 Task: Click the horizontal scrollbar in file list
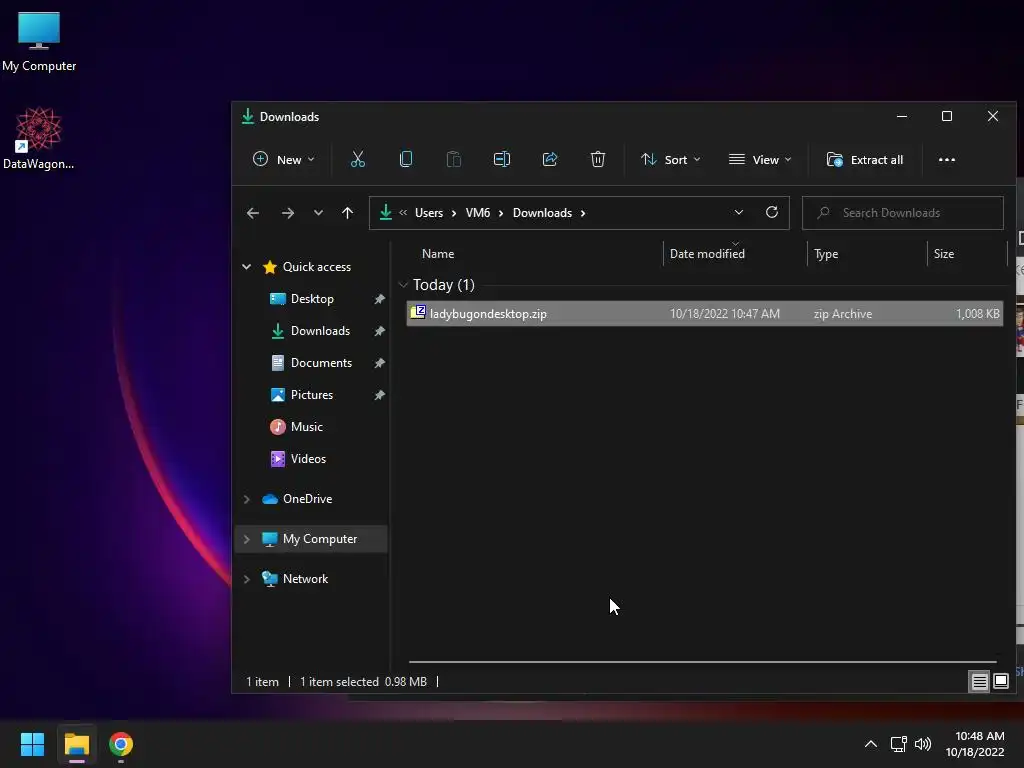(703, 662)
